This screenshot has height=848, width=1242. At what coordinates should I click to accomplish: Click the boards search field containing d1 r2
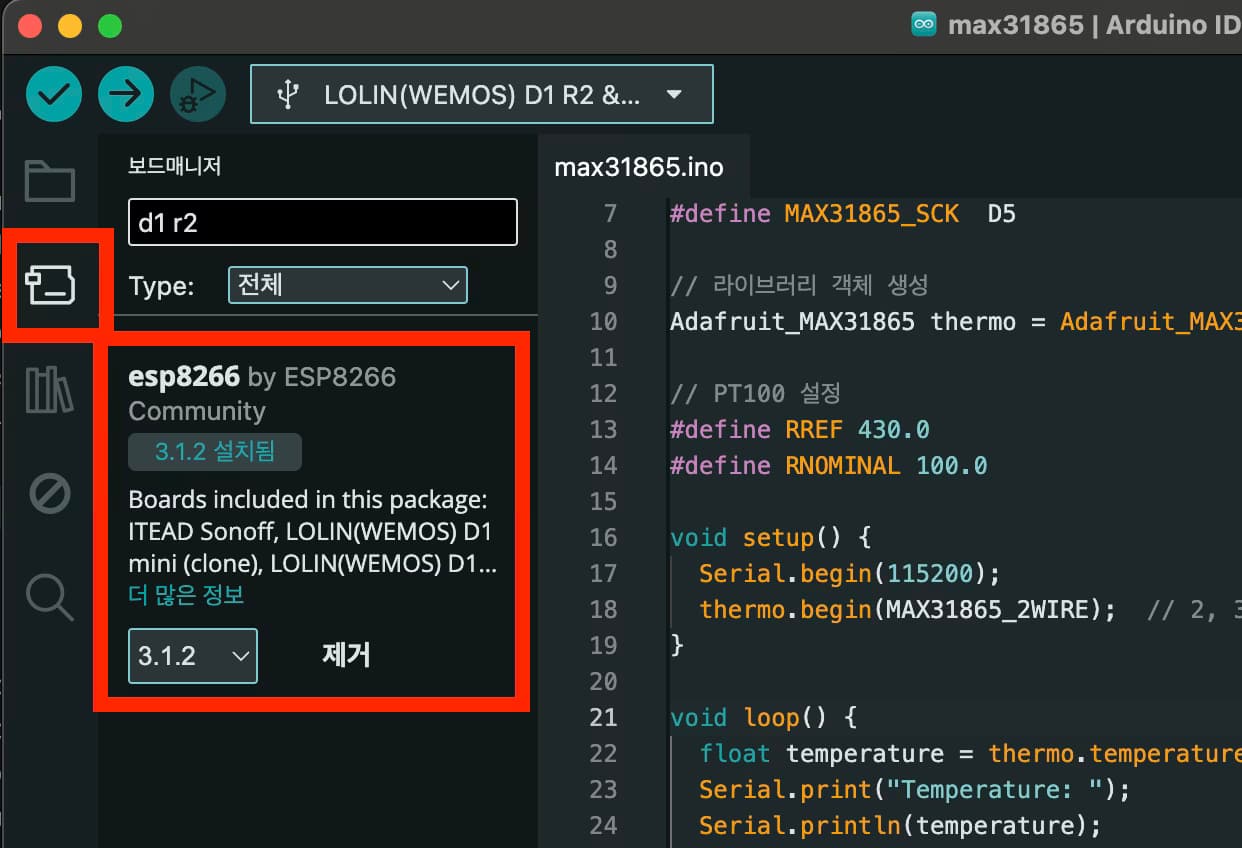[323, 222]
